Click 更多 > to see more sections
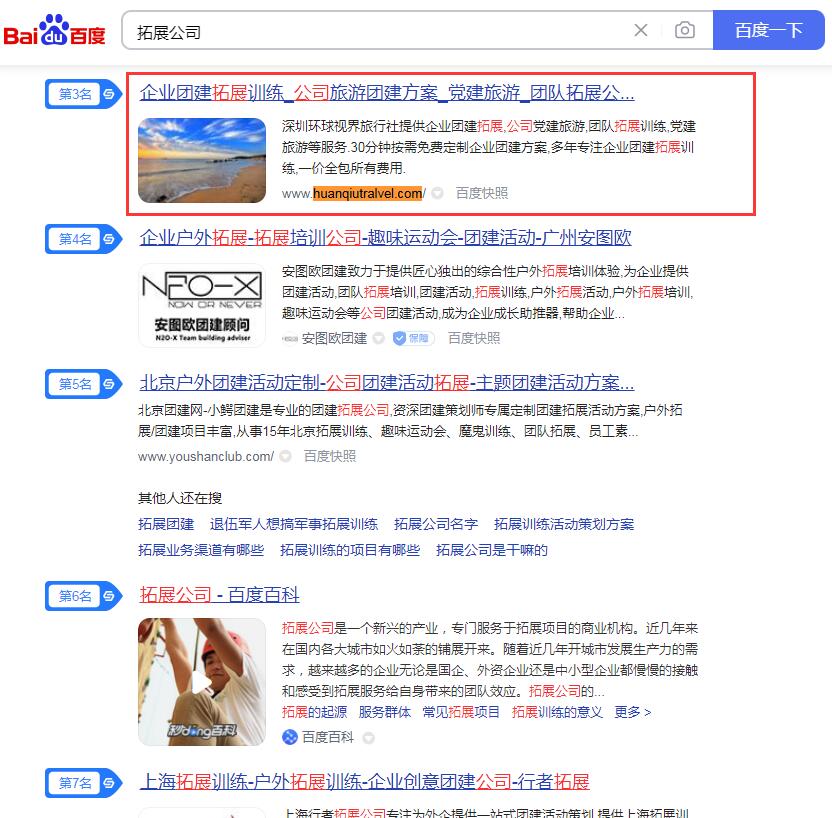The width and height of the screenshot is (832, 818). (x=632, y=712)
